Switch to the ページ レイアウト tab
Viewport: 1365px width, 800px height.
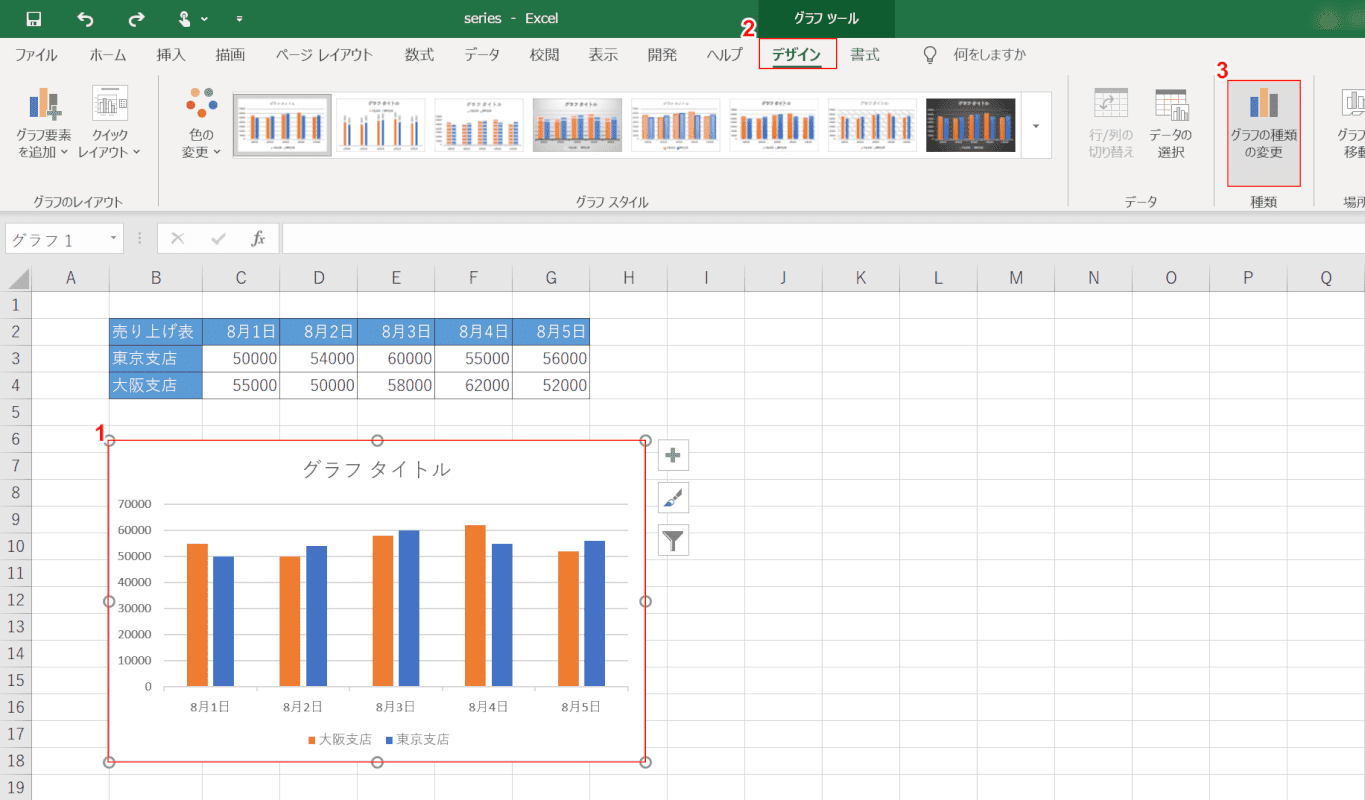point(324,55)
